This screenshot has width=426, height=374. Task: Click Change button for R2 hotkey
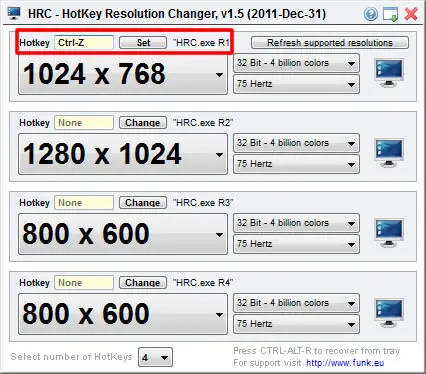[143, 123]
